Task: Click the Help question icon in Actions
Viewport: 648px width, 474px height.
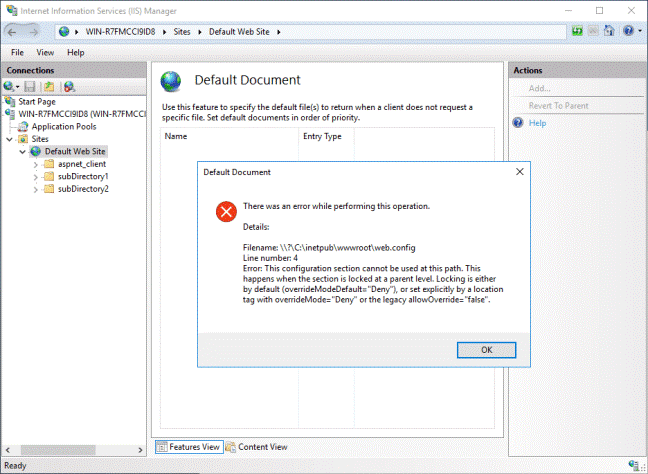Action: [x=518, y=123]
